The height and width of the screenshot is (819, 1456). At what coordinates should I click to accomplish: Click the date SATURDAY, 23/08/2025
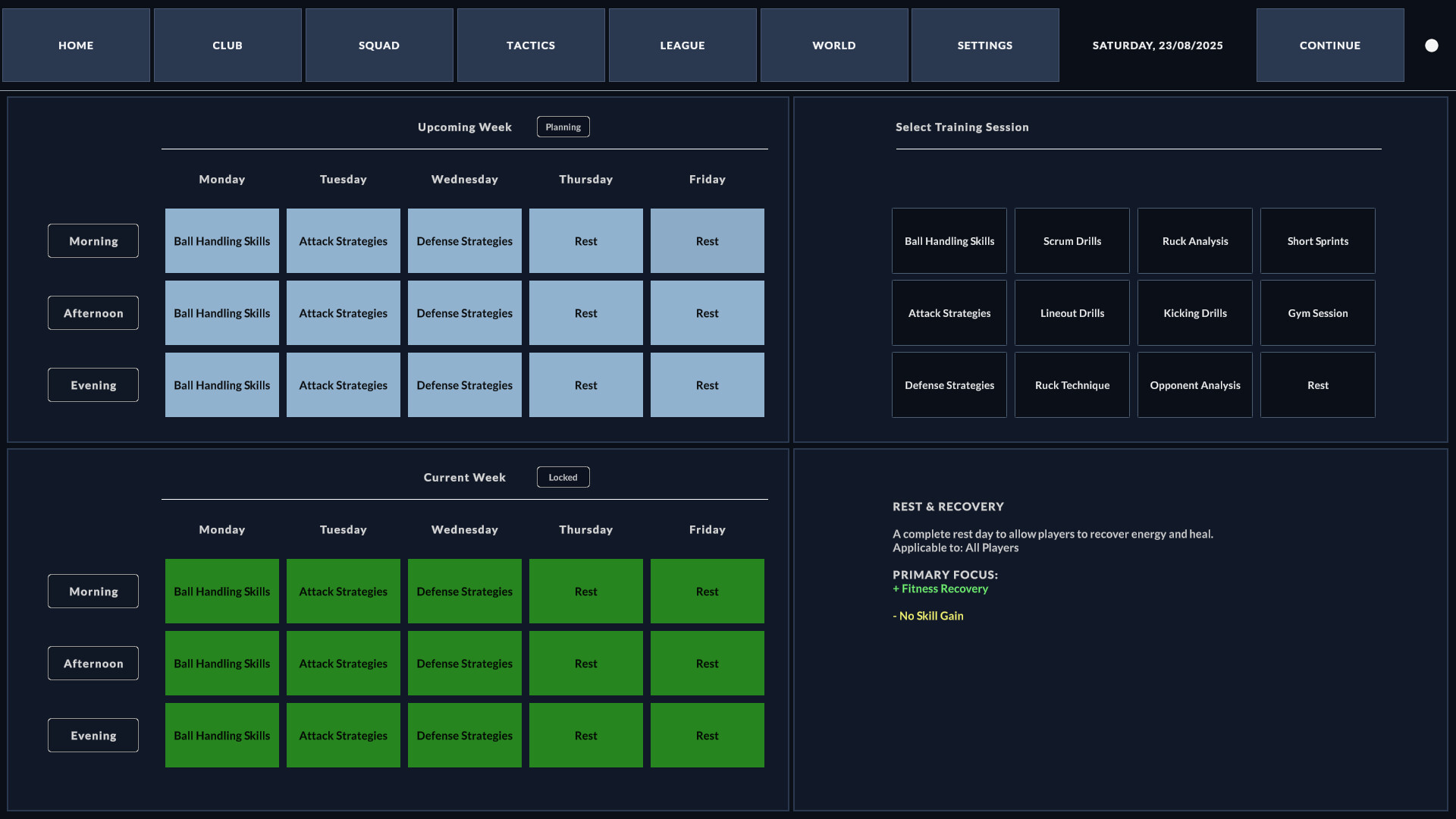coord(1157,45)
